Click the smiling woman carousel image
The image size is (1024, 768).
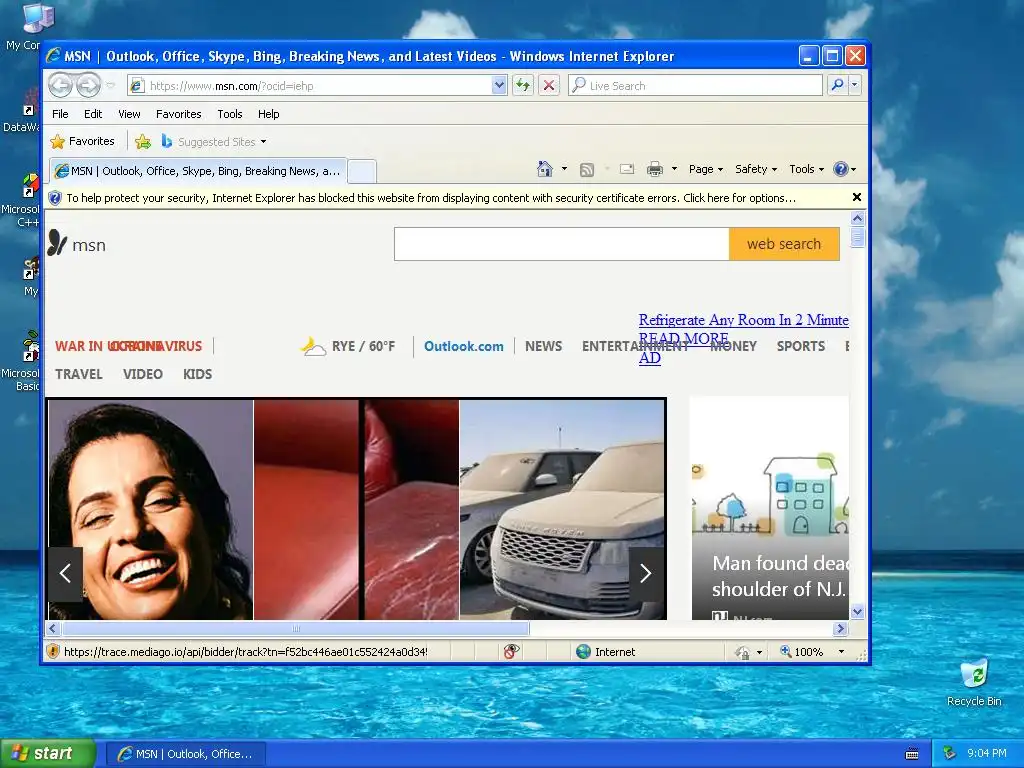(150, 509)
